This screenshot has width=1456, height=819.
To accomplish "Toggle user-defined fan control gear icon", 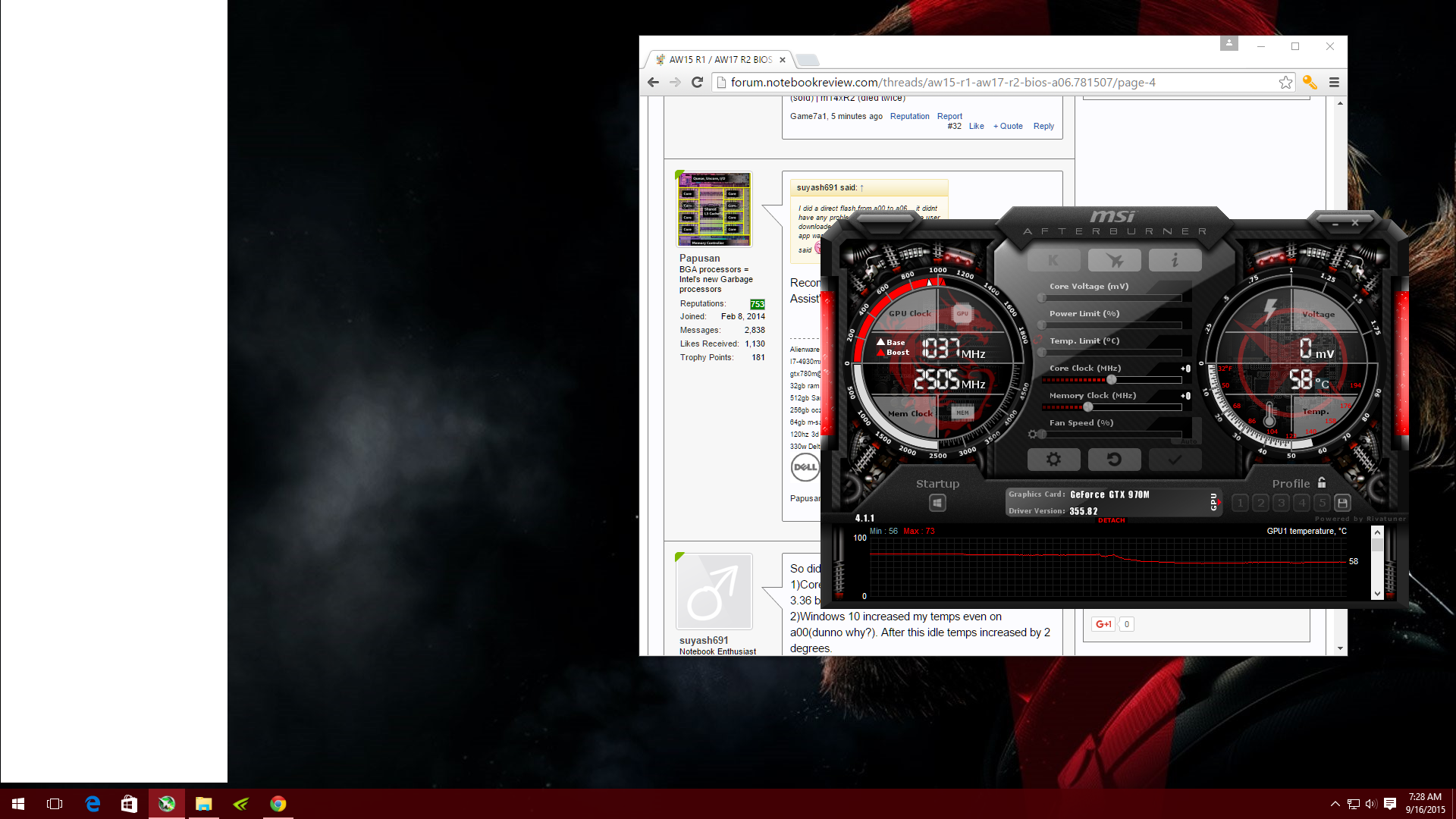I will pos(1032,435).
